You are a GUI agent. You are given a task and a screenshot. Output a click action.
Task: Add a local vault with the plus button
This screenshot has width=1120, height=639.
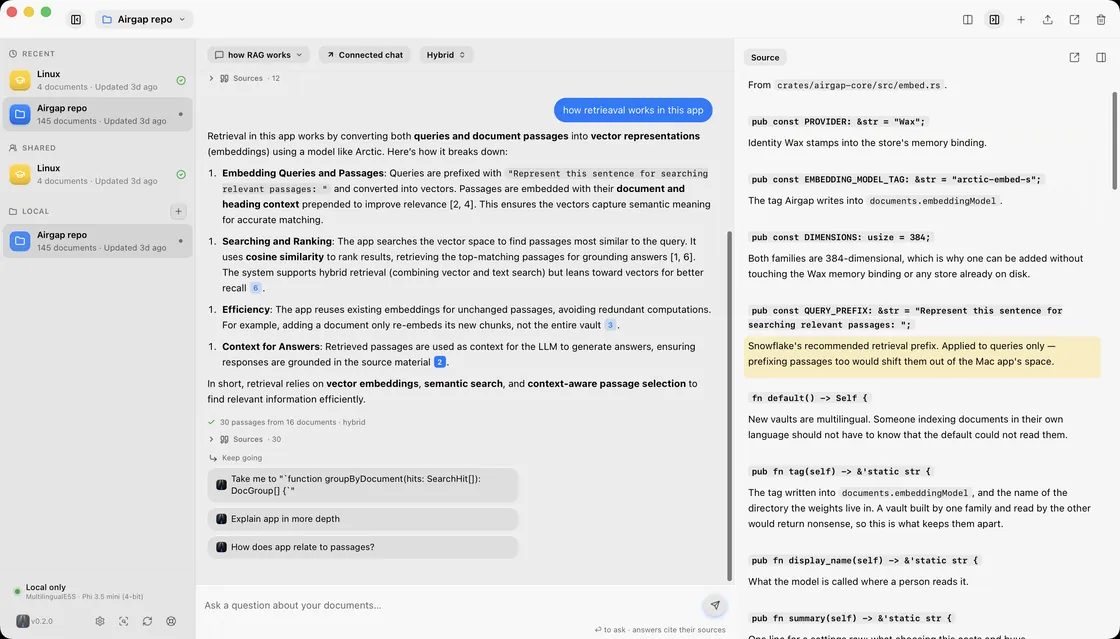coord(179,211)
